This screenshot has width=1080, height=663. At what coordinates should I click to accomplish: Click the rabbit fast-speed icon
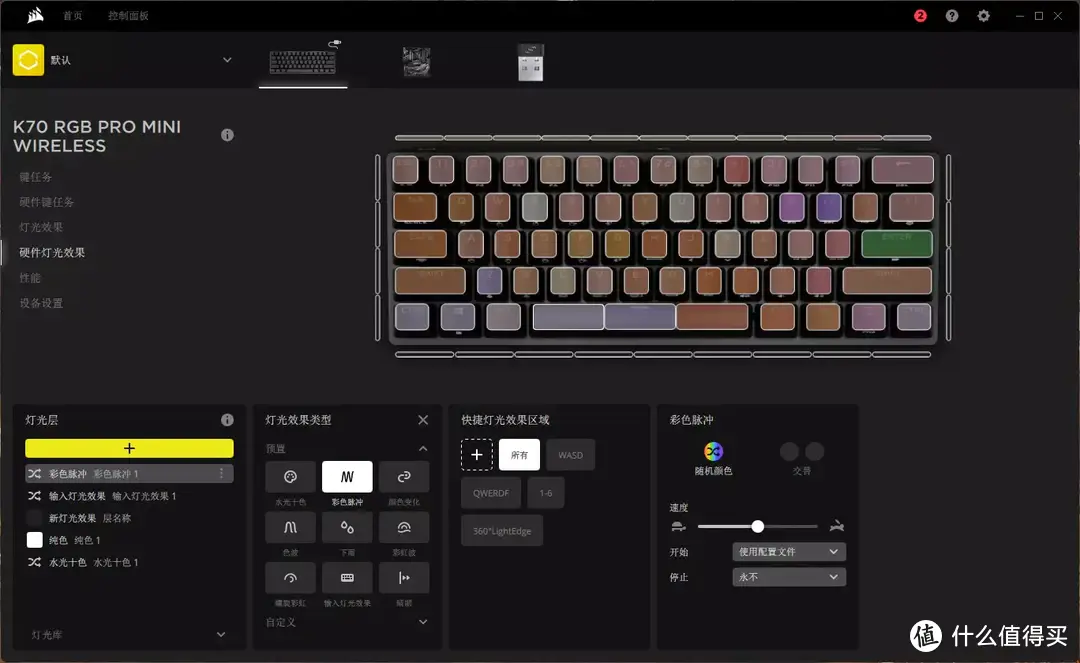[837, 527]
